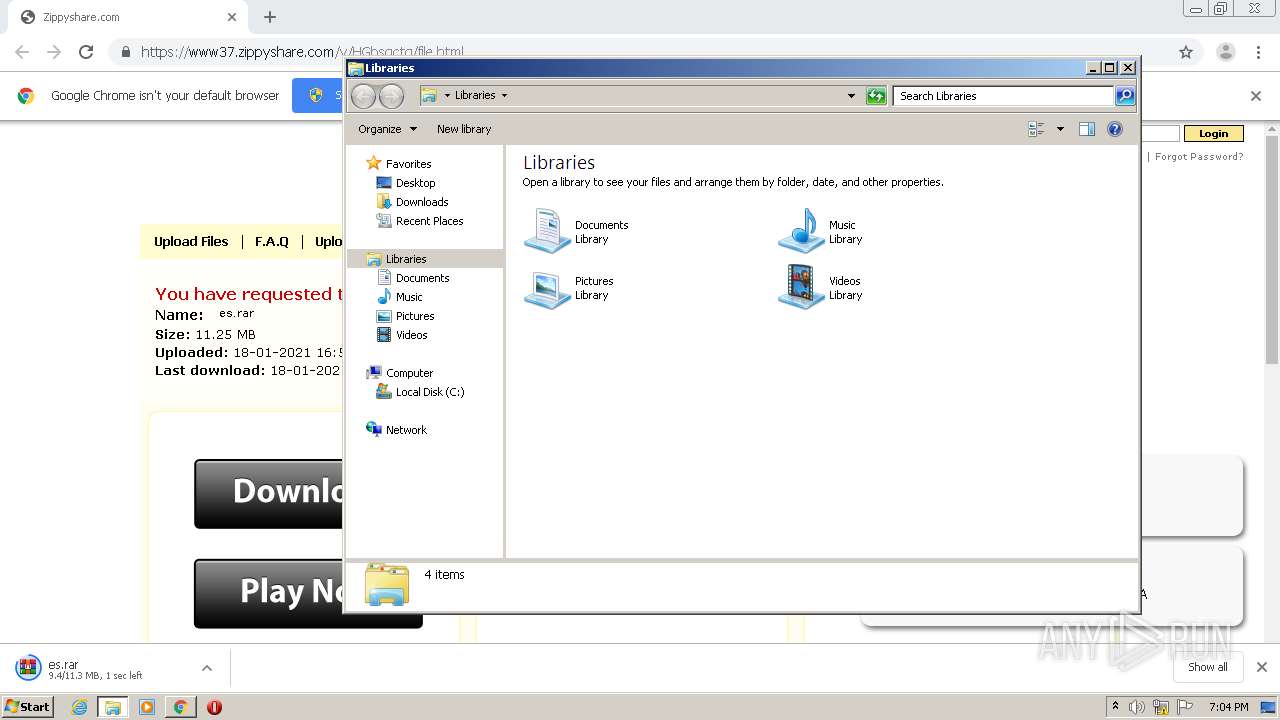
Task: Click the search magnifier icon in Libraries
Action: tap(1125, 96)
